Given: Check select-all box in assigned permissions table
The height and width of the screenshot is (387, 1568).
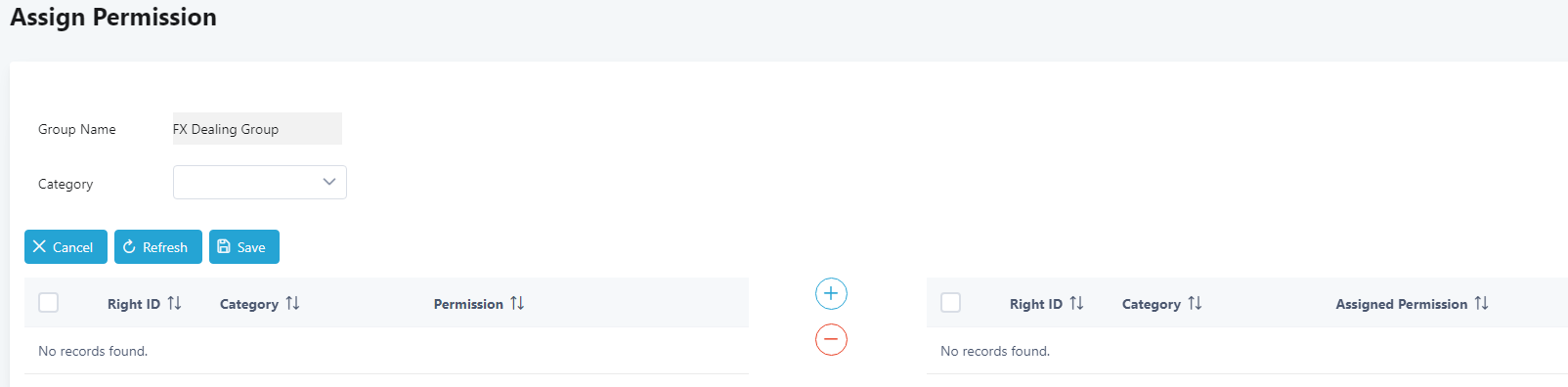Looking at the screenshot, I should [951, 303].
